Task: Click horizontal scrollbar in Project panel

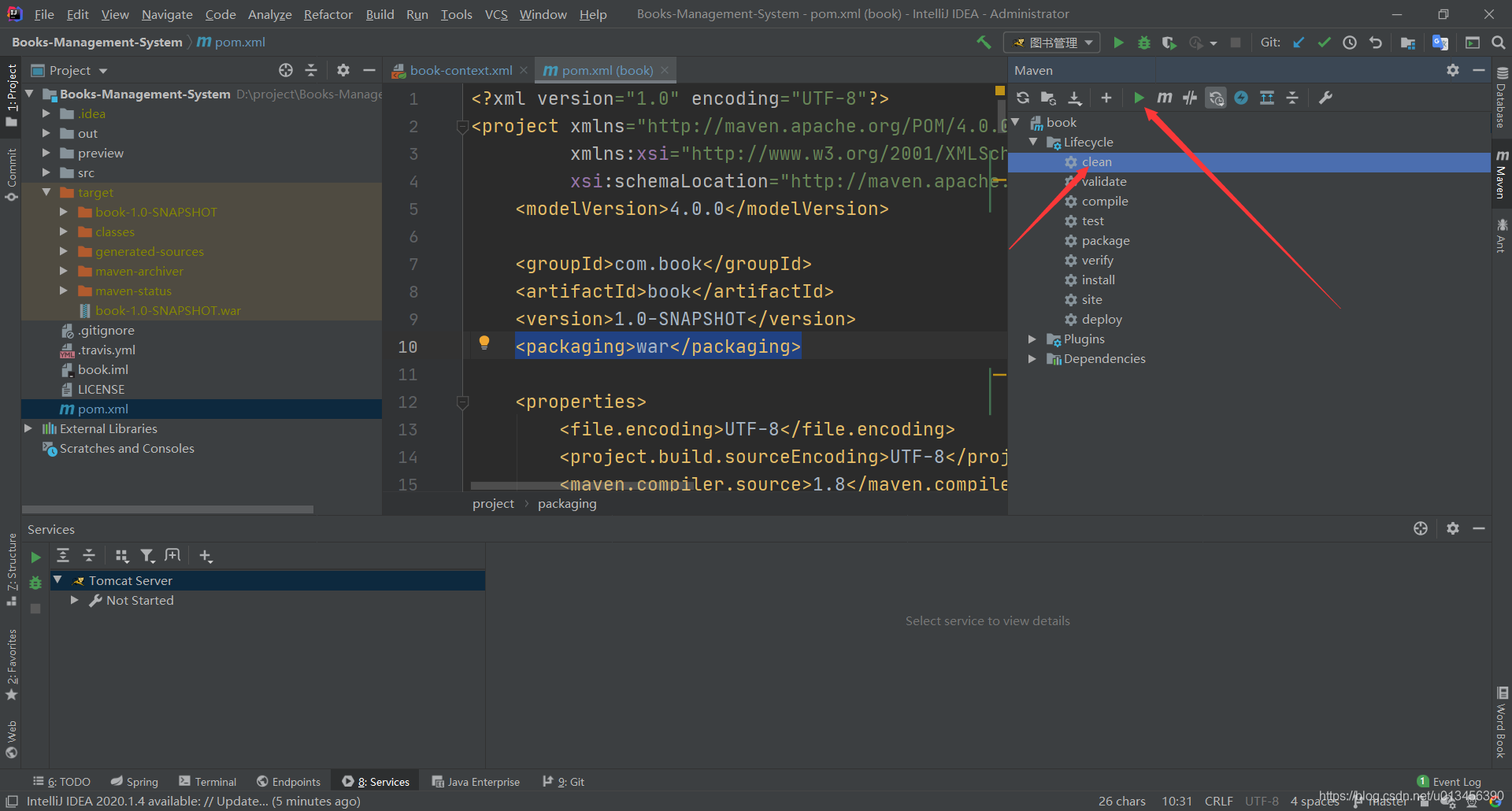Action: click(168, 509)
